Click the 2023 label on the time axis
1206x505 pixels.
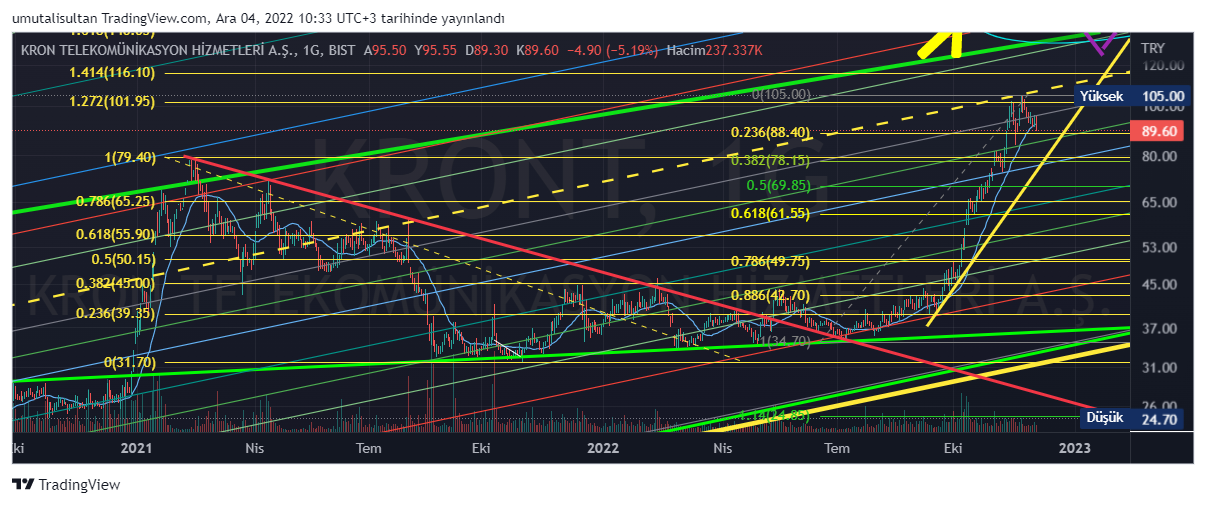pyautogui.click(x=1075, y=449)
